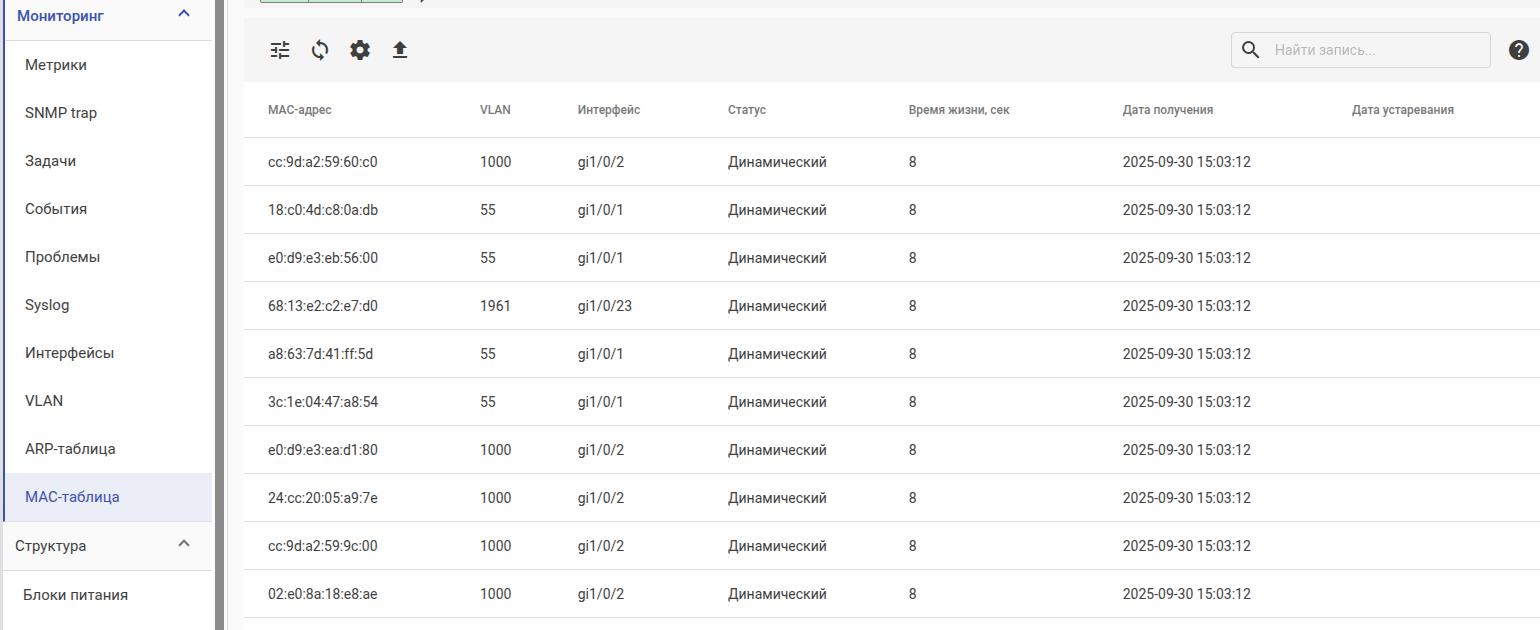Open the table filter settings icon
Image resolution: width=1540 pixels, height=630 pixels.
pyautogui.click(x=280, y=50)
